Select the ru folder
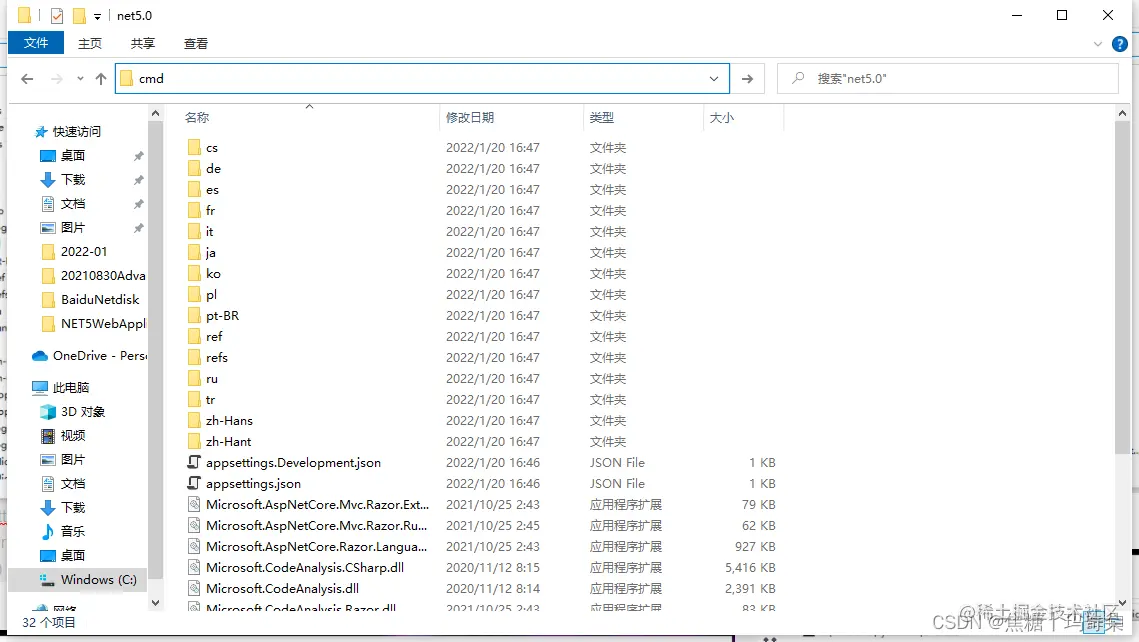 [211, 378]
